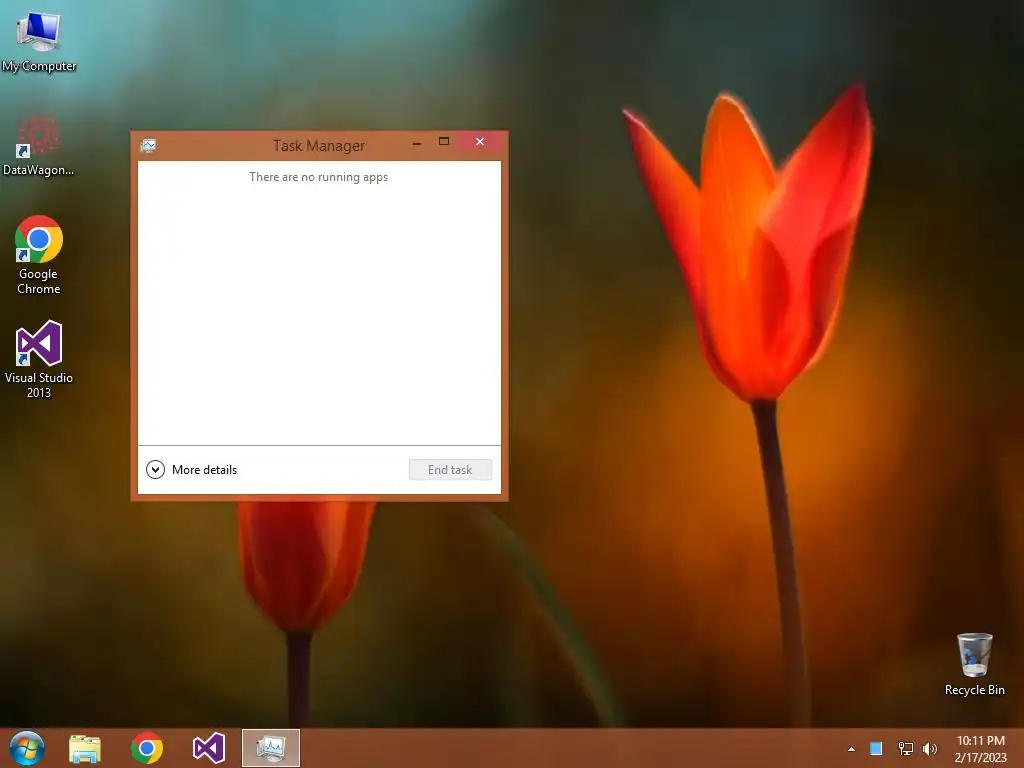Open the DataWagon desktop shortcut
Screen dimensions: 1024x768
click(39, 145)
